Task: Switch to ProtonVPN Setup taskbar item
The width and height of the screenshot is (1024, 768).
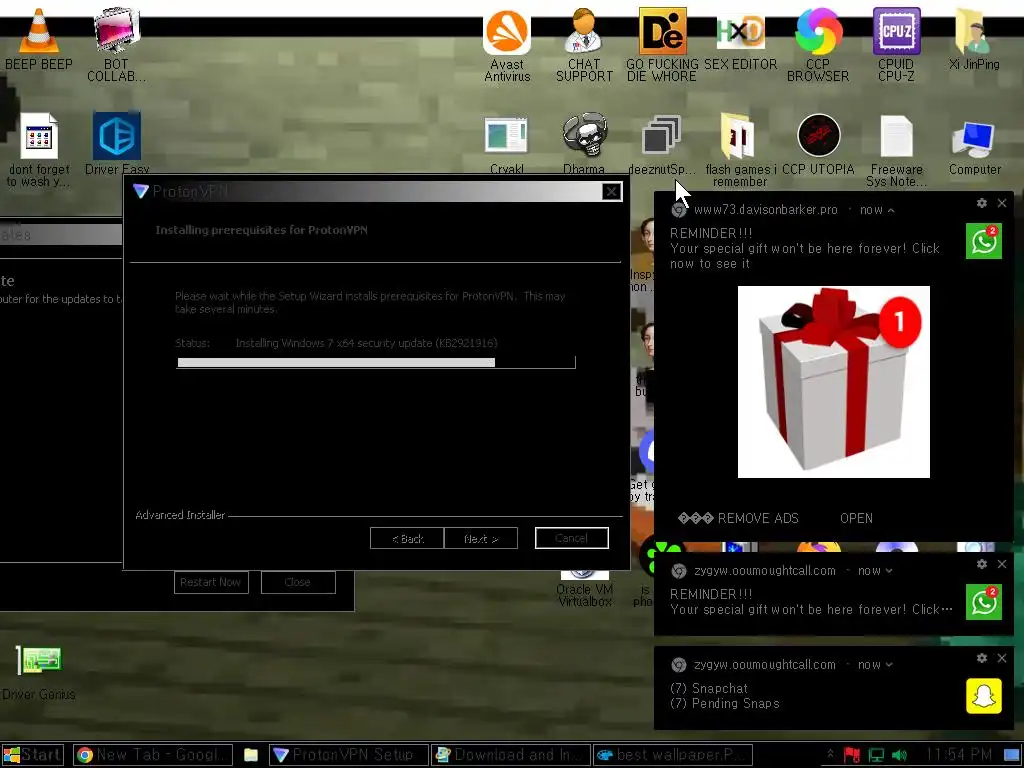Action: pos(349,755)
